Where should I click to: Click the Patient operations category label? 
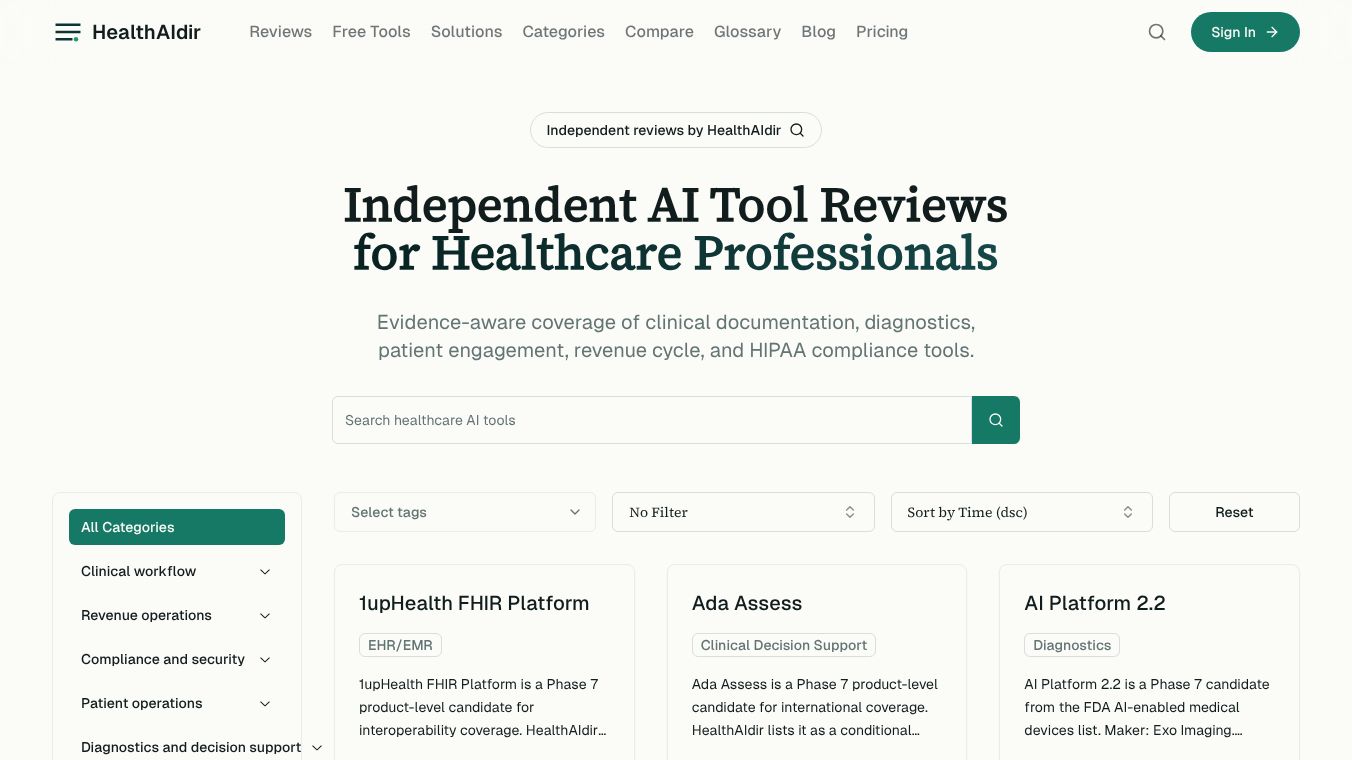point(141,703)
